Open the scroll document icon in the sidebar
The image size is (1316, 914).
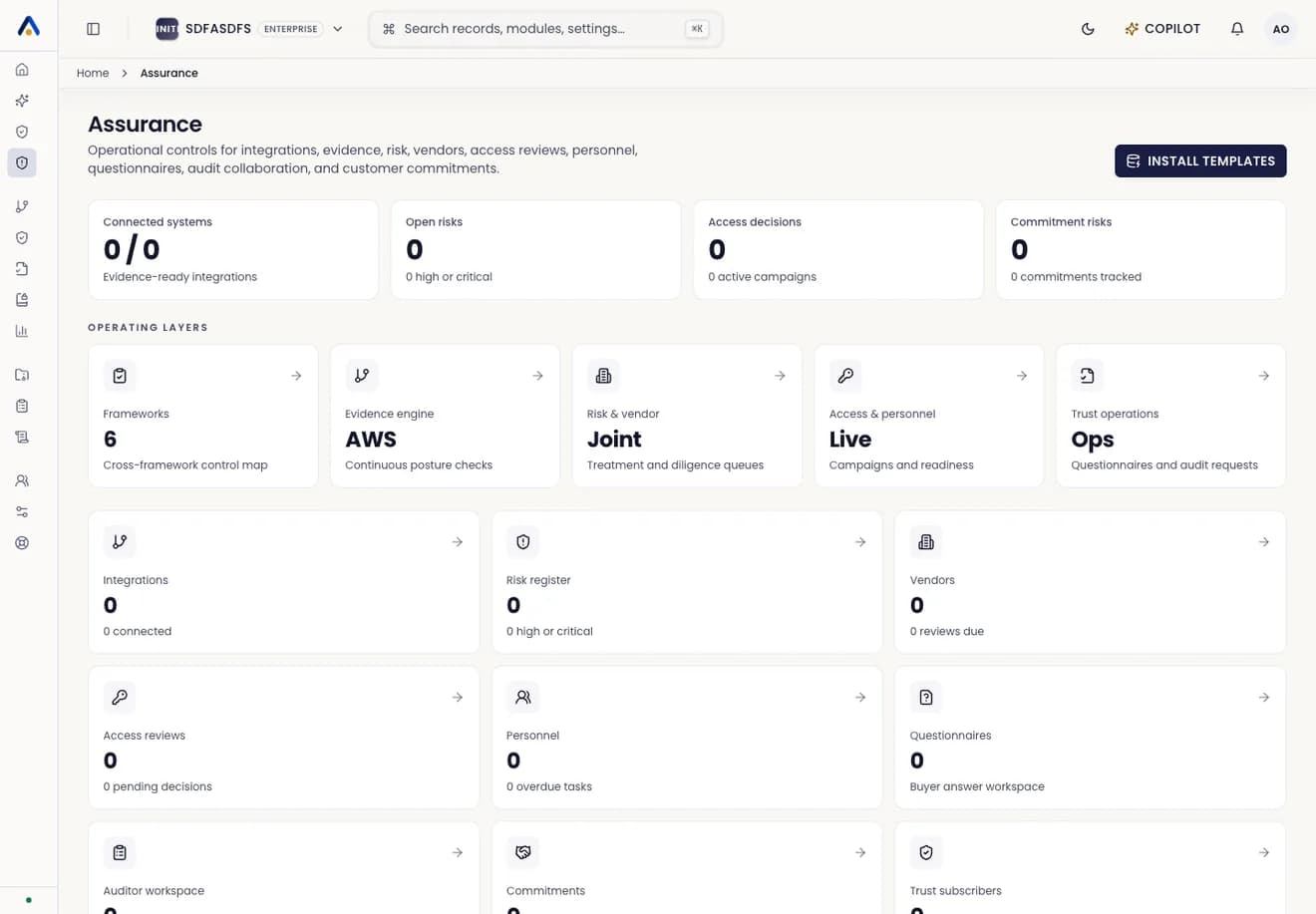click(22, 437)
